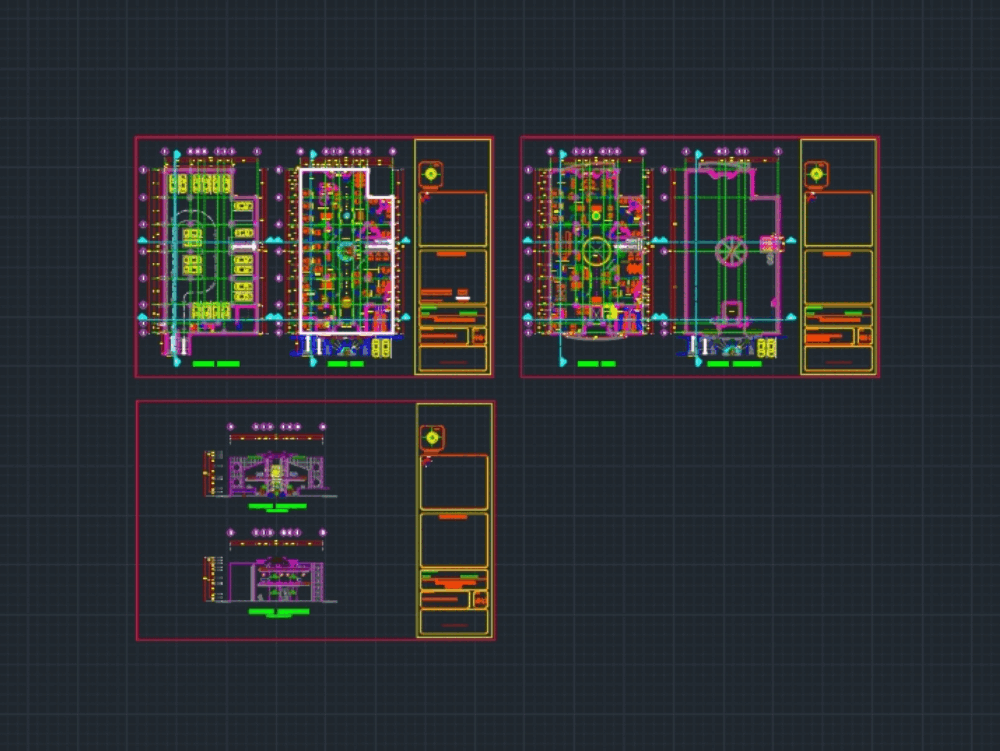This screenshot has height=751, width=1000.
Task: Click the small orange detail icon near the title block bottom
Action: click(x=477, y=336)
